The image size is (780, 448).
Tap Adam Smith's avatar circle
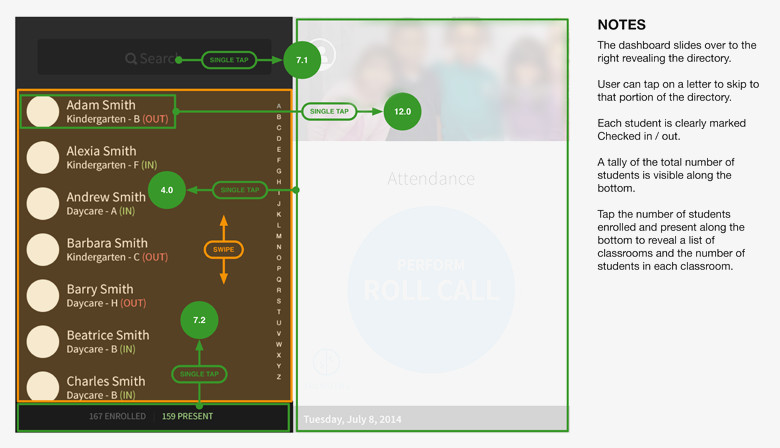pyautogui.click(x=43, y=111)
